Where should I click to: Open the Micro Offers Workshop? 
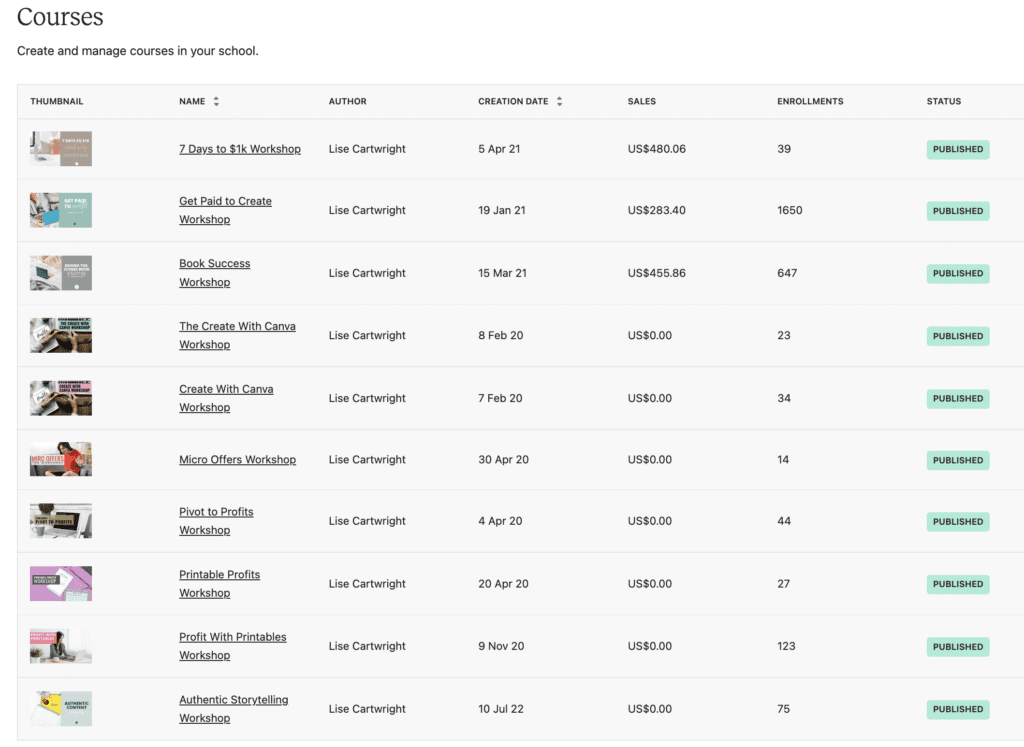(x=237, y=459)
